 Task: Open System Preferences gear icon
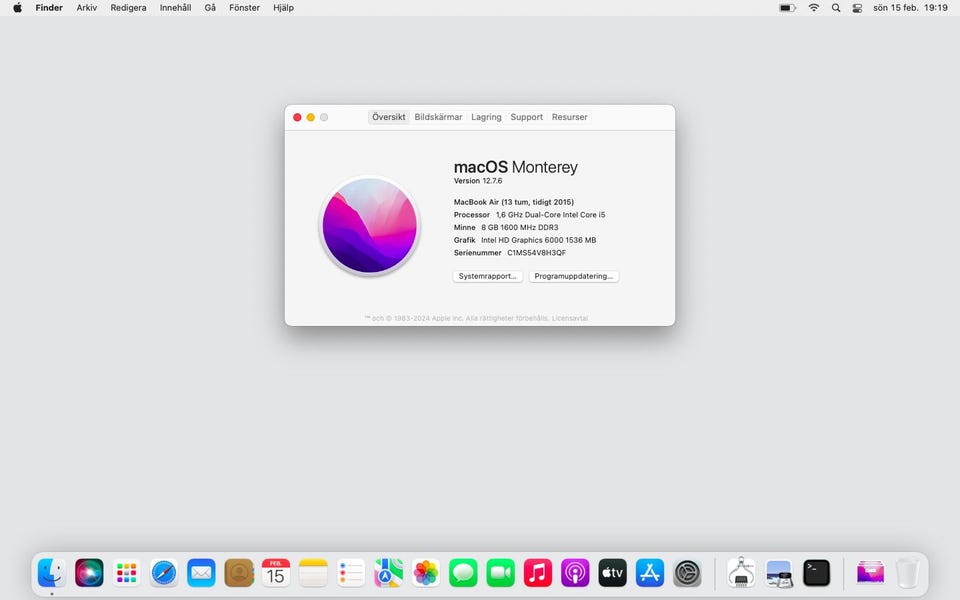687,572
